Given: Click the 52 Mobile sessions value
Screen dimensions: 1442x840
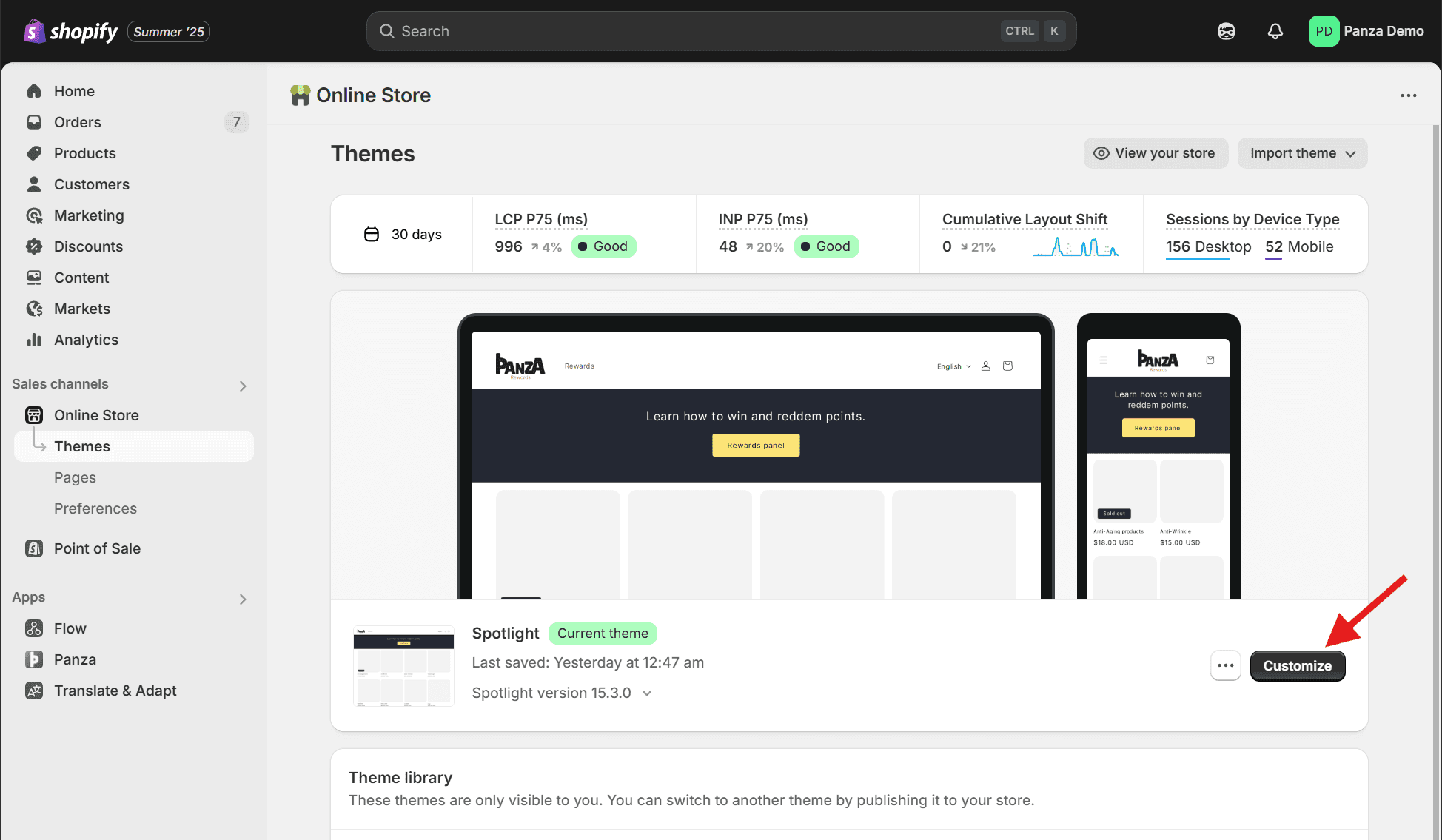Looking at the screenshot, I should tap(1299, 246).
